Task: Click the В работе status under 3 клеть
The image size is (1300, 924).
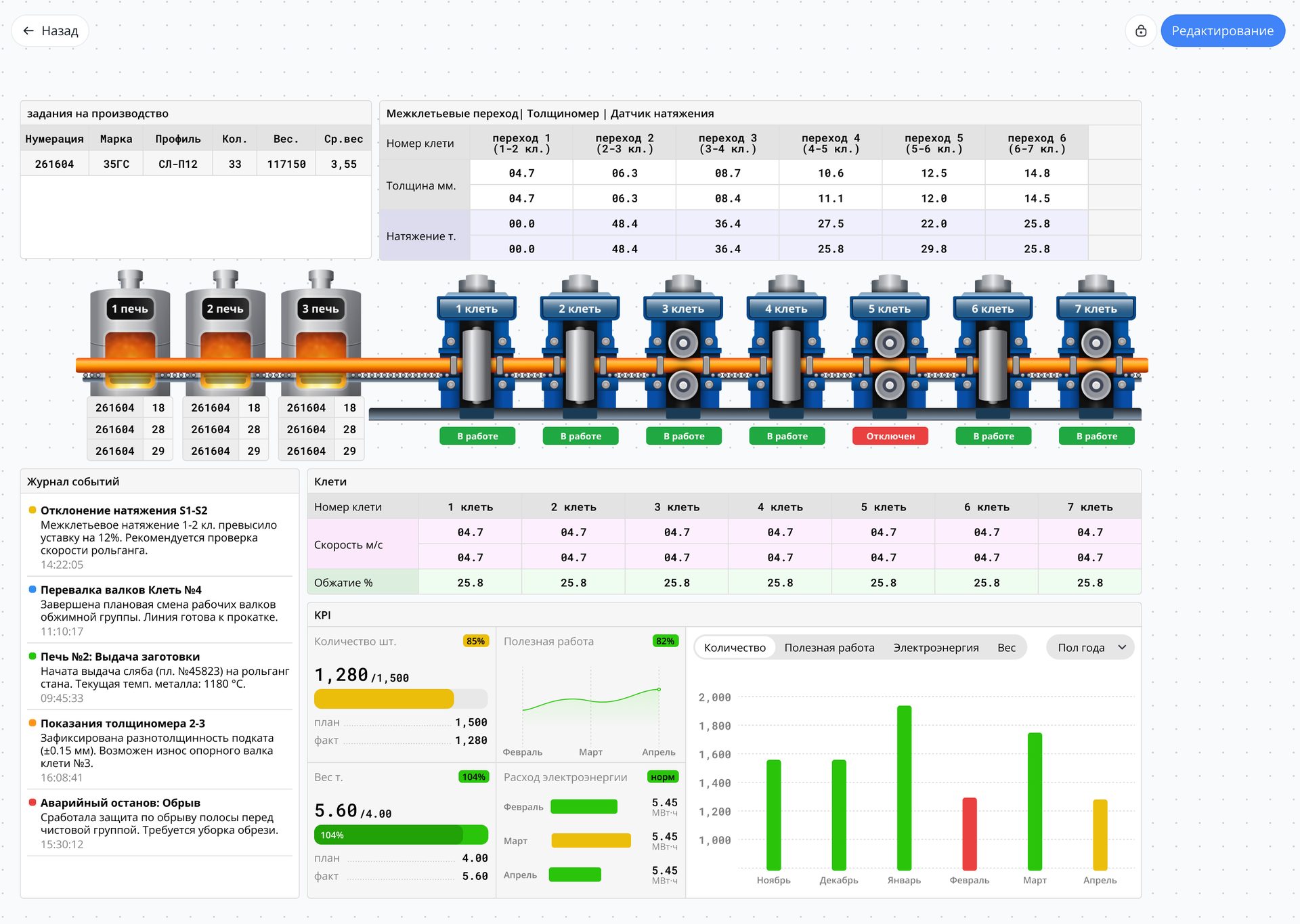Action: [x=684, y=436]
